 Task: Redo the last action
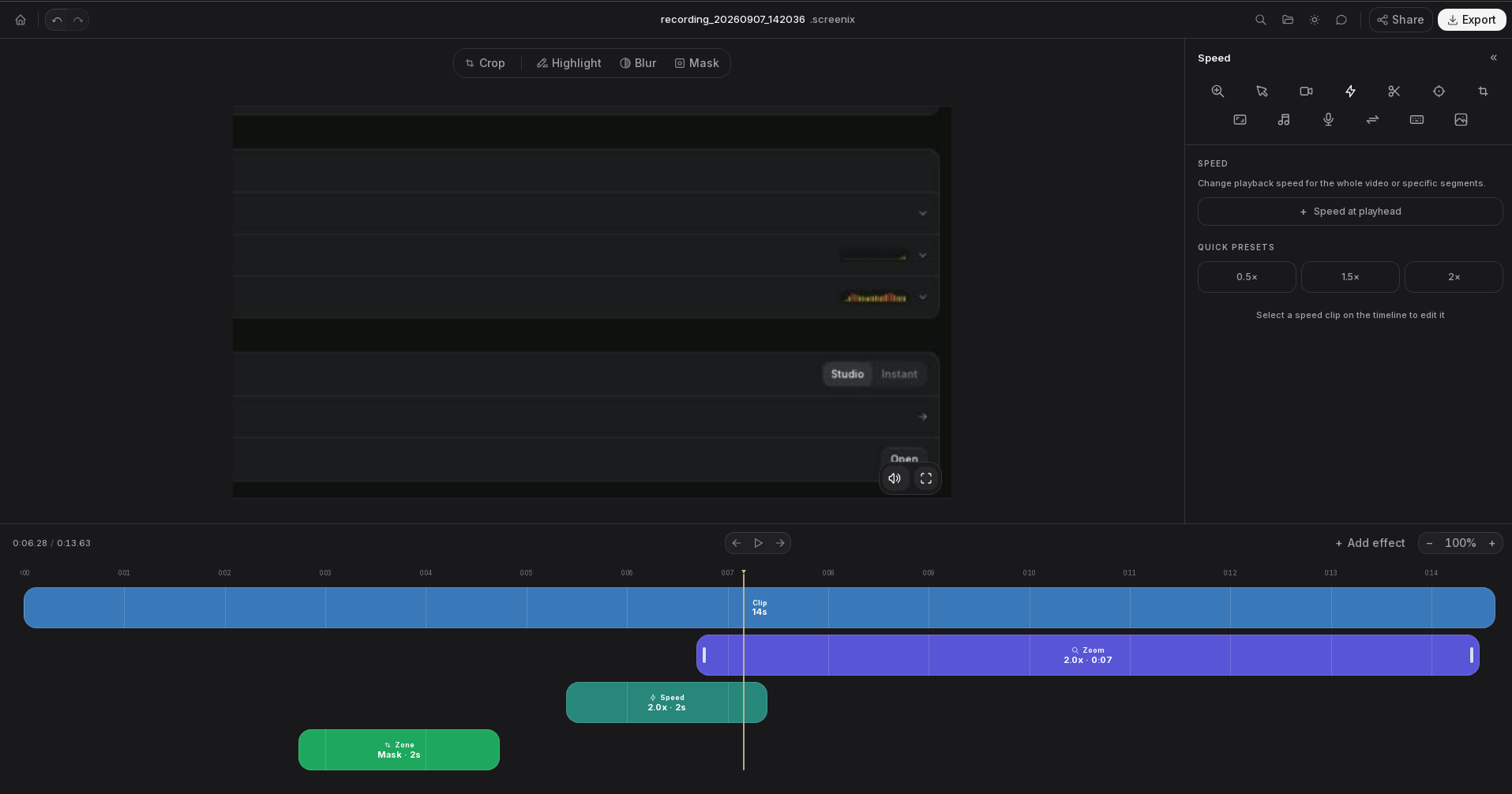(77, 20)
